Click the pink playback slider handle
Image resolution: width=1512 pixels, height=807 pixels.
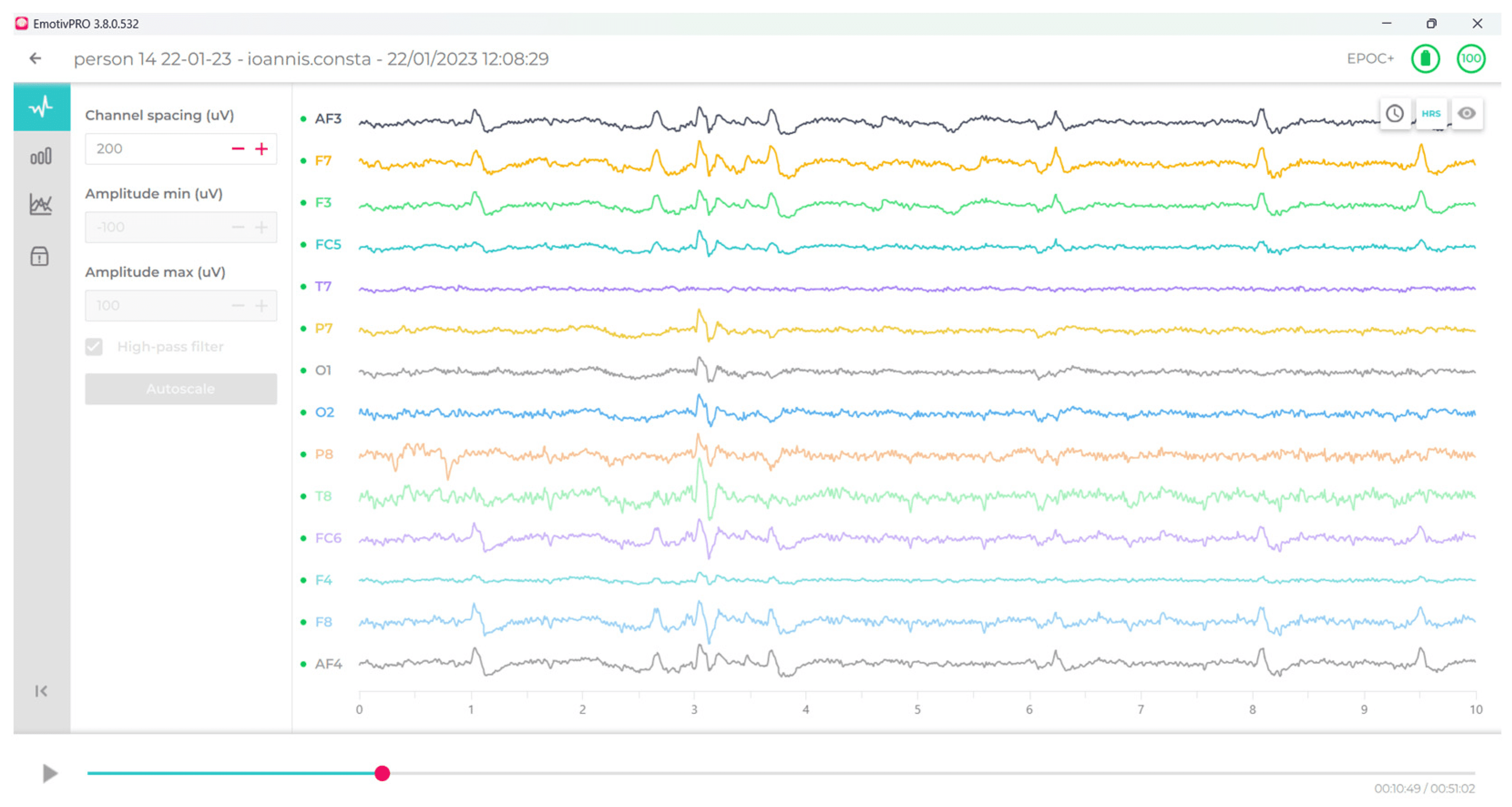click(x=382, y=773)
